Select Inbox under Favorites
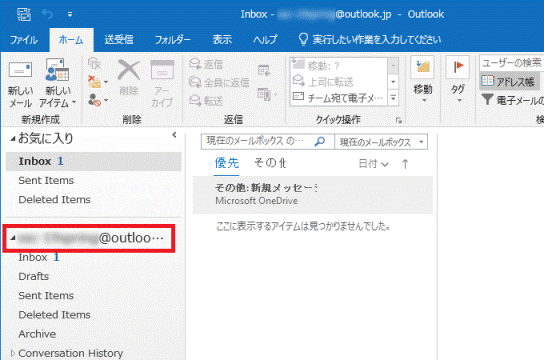 click(x=94, y=161)
